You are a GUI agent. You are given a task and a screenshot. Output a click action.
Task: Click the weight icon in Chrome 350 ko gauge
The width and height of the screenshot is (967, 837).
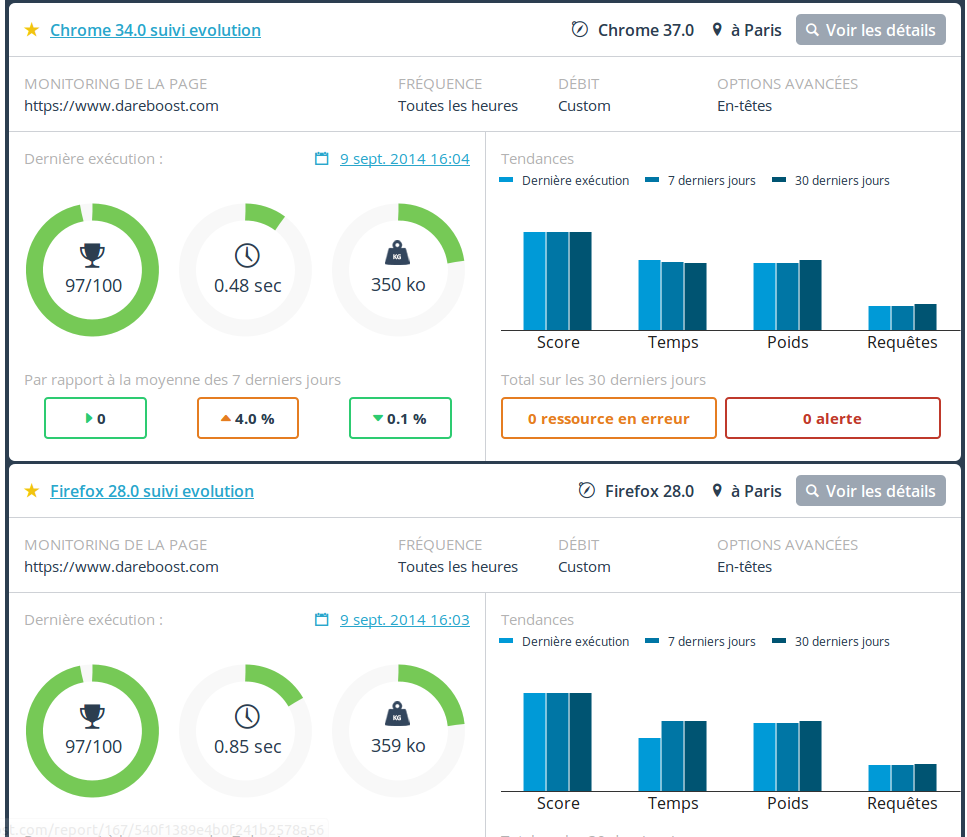(398, 253)
